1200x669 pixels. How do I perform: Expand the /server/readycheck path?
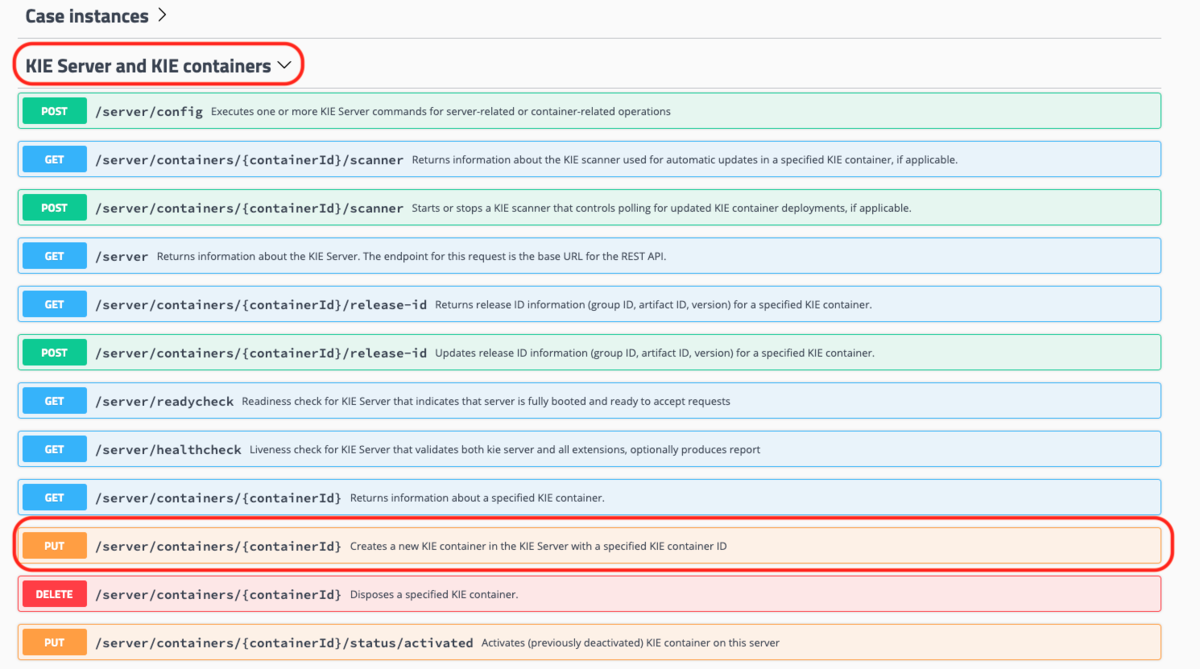point(164,401)
